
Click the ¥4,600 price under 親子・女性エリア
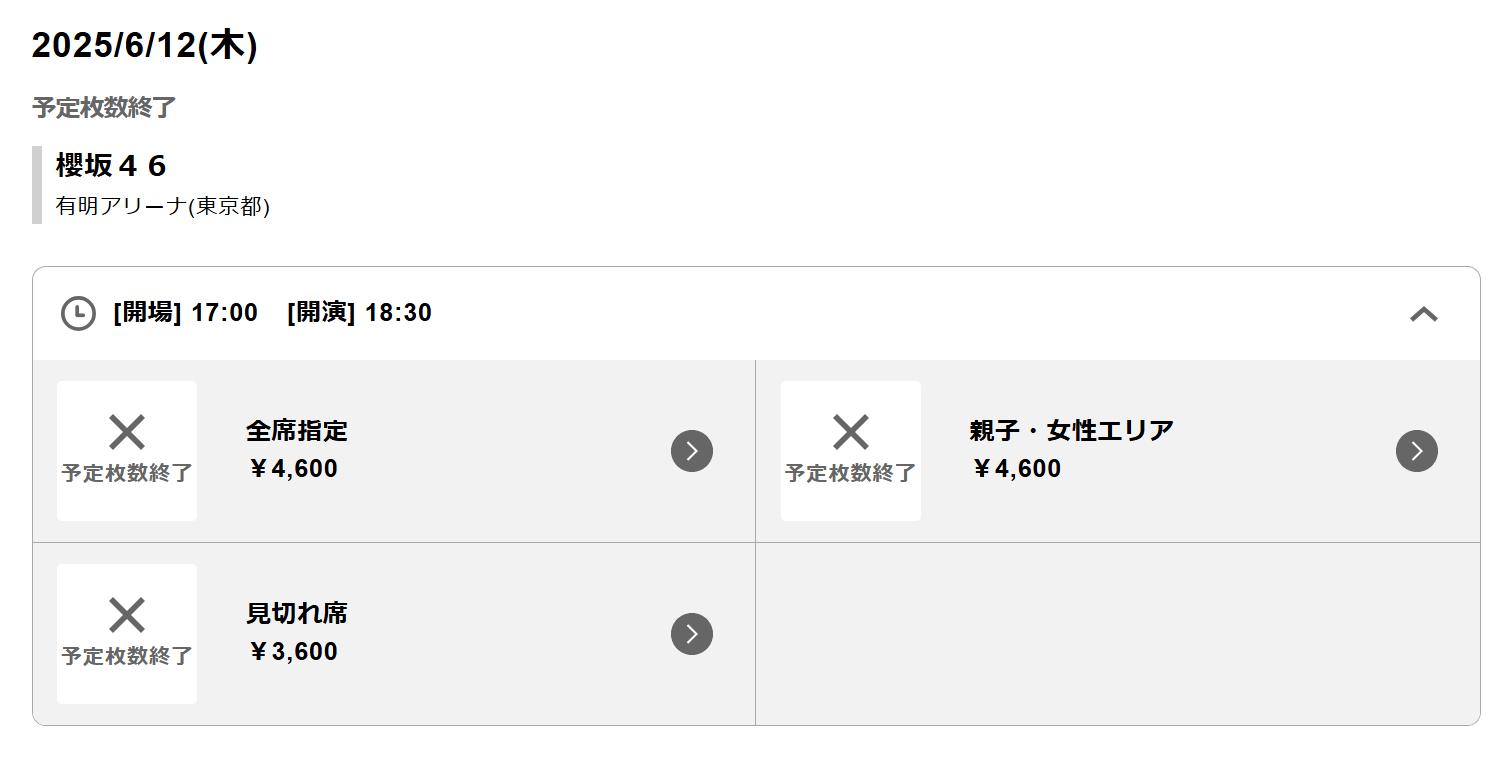(x=1017, y=469)
